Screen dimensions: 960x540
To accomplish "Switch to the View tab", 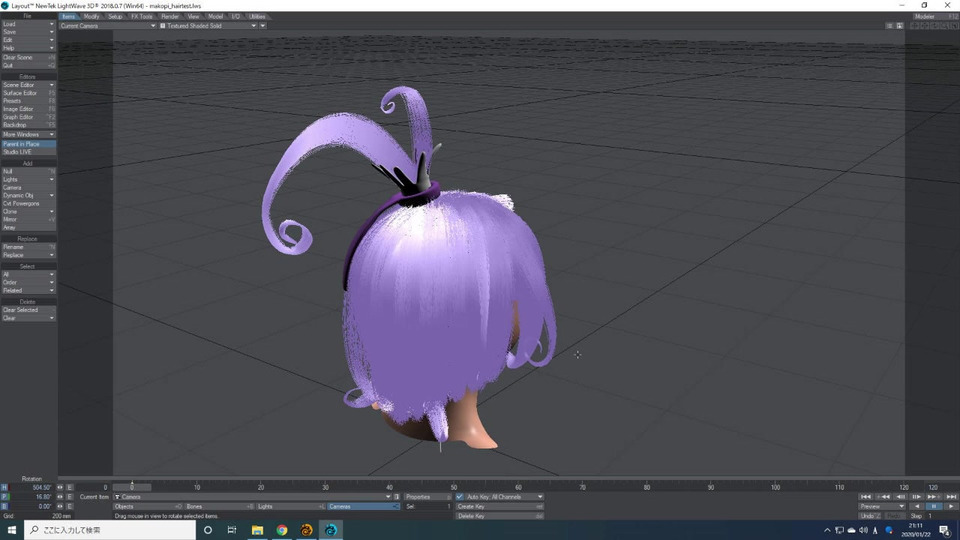I will pos(193,17).
